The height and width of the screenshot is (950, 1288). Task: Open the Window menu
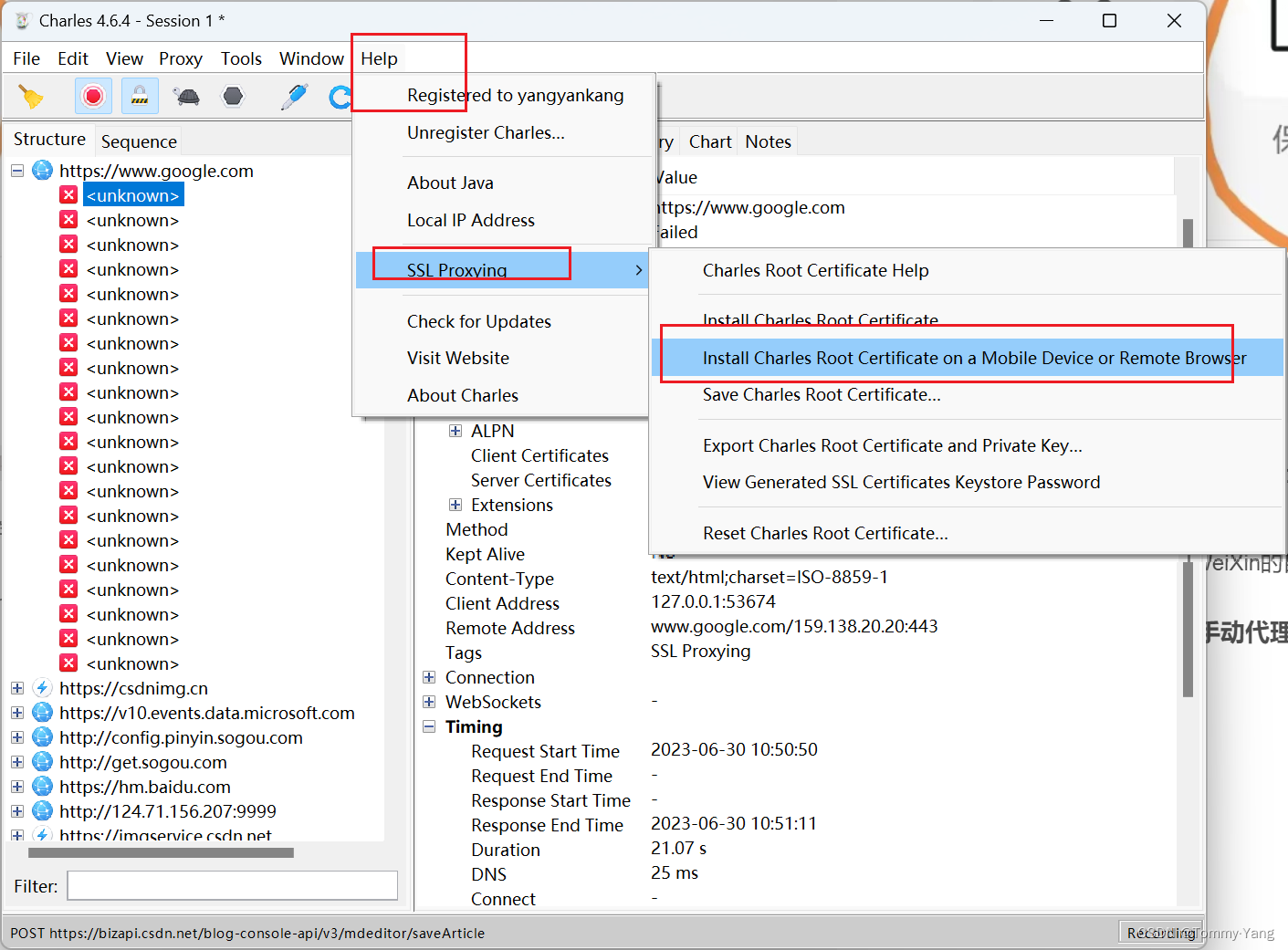pos(311,58)
